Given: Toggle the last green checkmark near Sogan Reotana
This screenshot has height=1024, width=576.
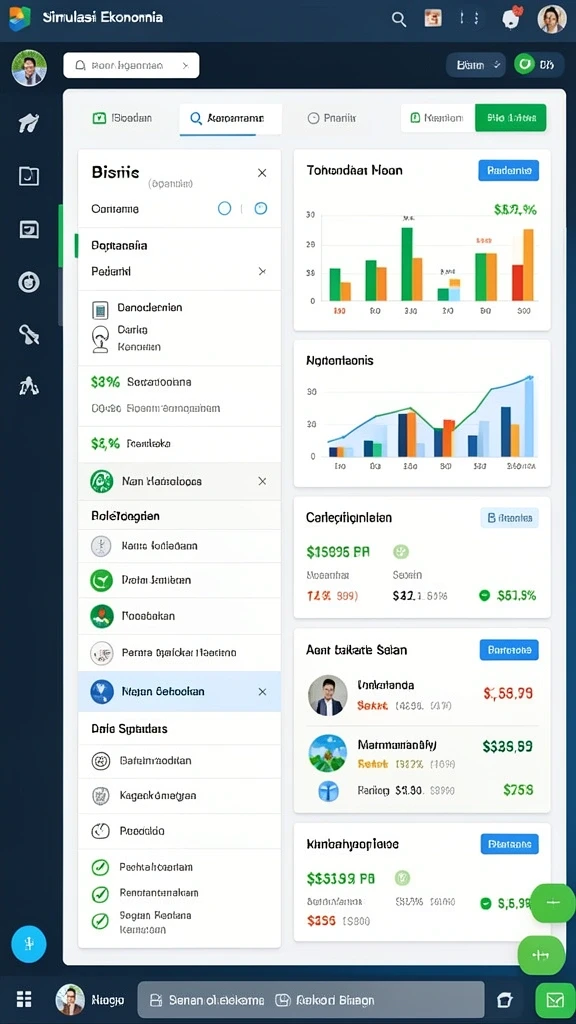Looking at the screenshot, I should pos(99,921).
